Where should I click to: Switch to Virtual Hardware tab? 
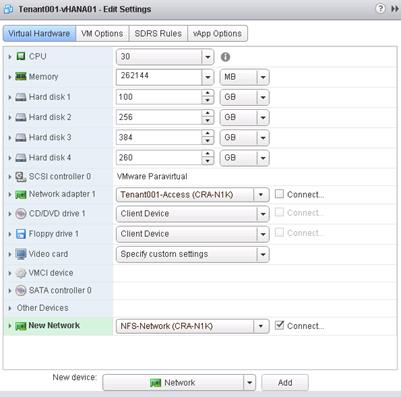pos(39,34)
